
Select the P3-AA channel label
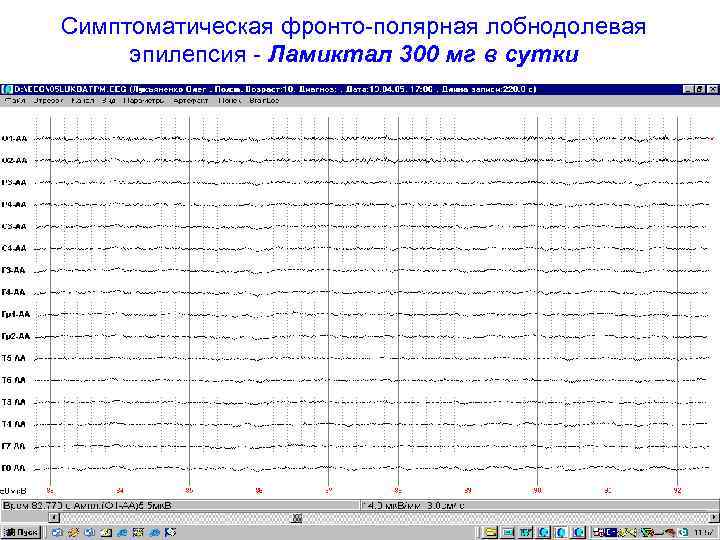14,182
